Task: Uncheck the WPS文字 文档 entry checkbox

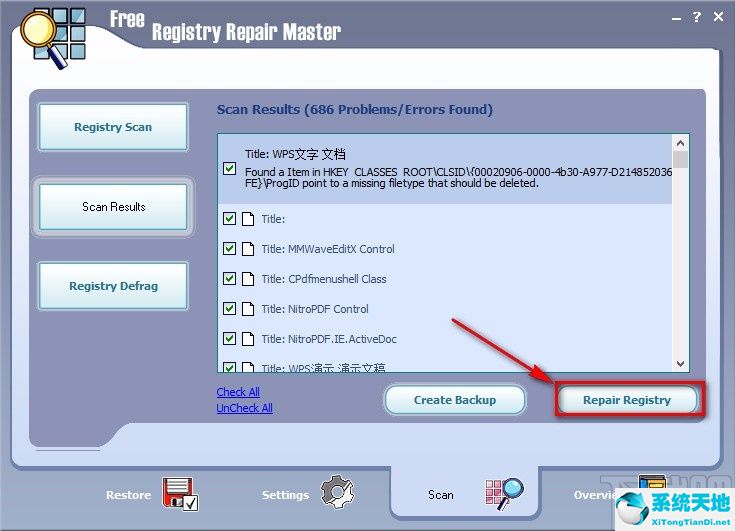Action: 230,169
